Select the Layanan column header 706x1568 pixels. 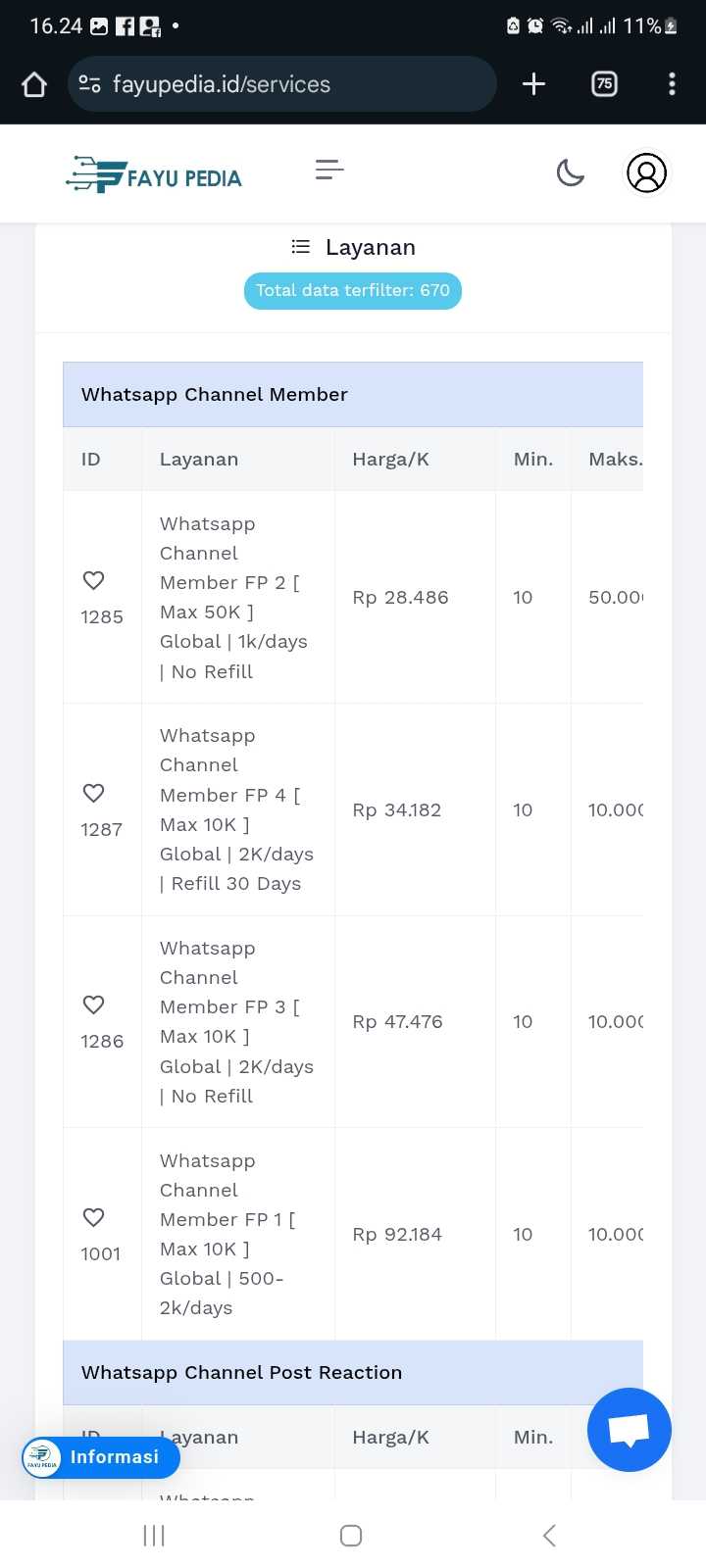click(199, 459)
